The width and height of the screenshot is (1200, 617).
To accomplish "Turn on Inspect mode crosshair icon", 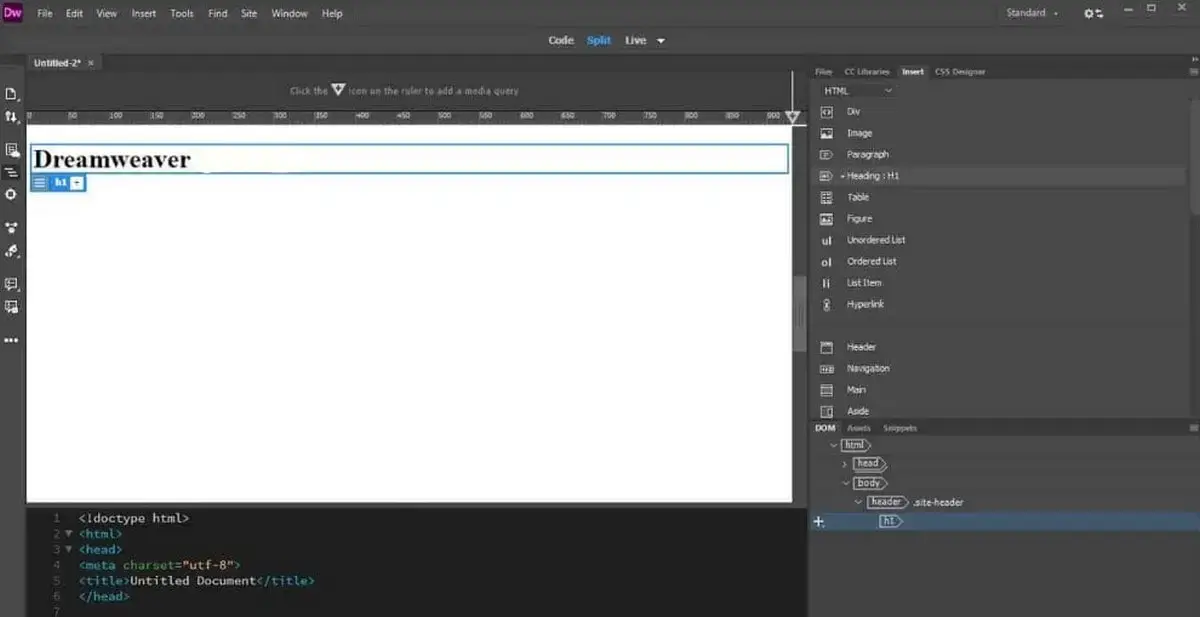I will (12, 194).
